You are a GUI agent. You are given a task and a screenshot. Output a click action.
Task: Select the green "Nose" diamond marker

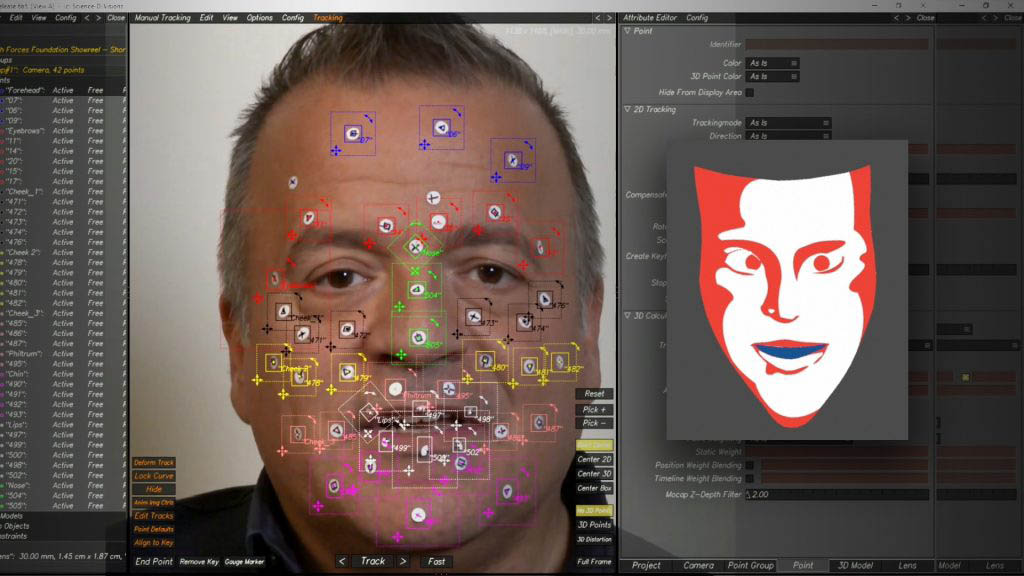point(415,248)
